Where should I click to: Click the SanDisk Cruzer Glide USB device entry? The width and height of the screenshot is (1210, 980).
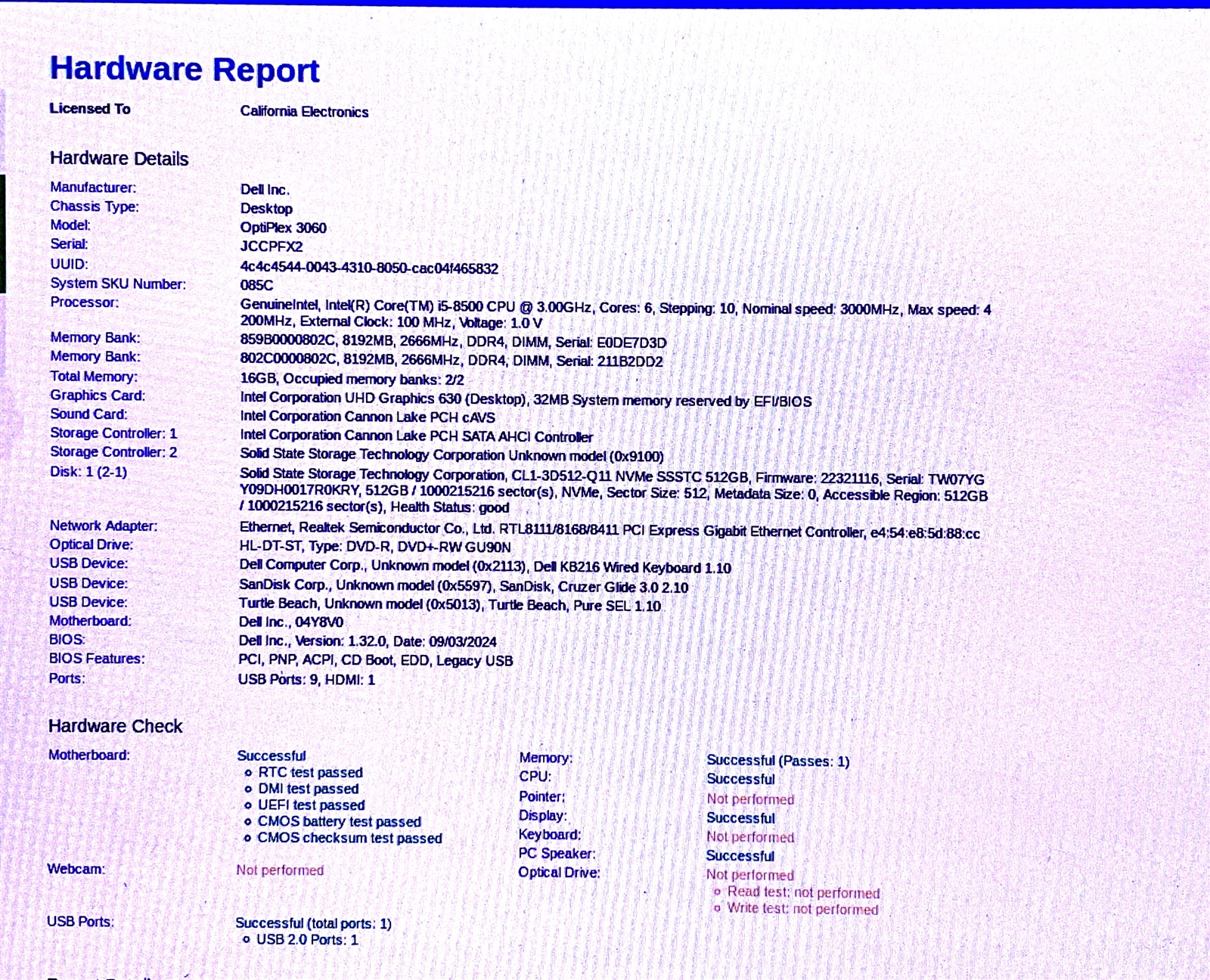click(x=463, y=587)
